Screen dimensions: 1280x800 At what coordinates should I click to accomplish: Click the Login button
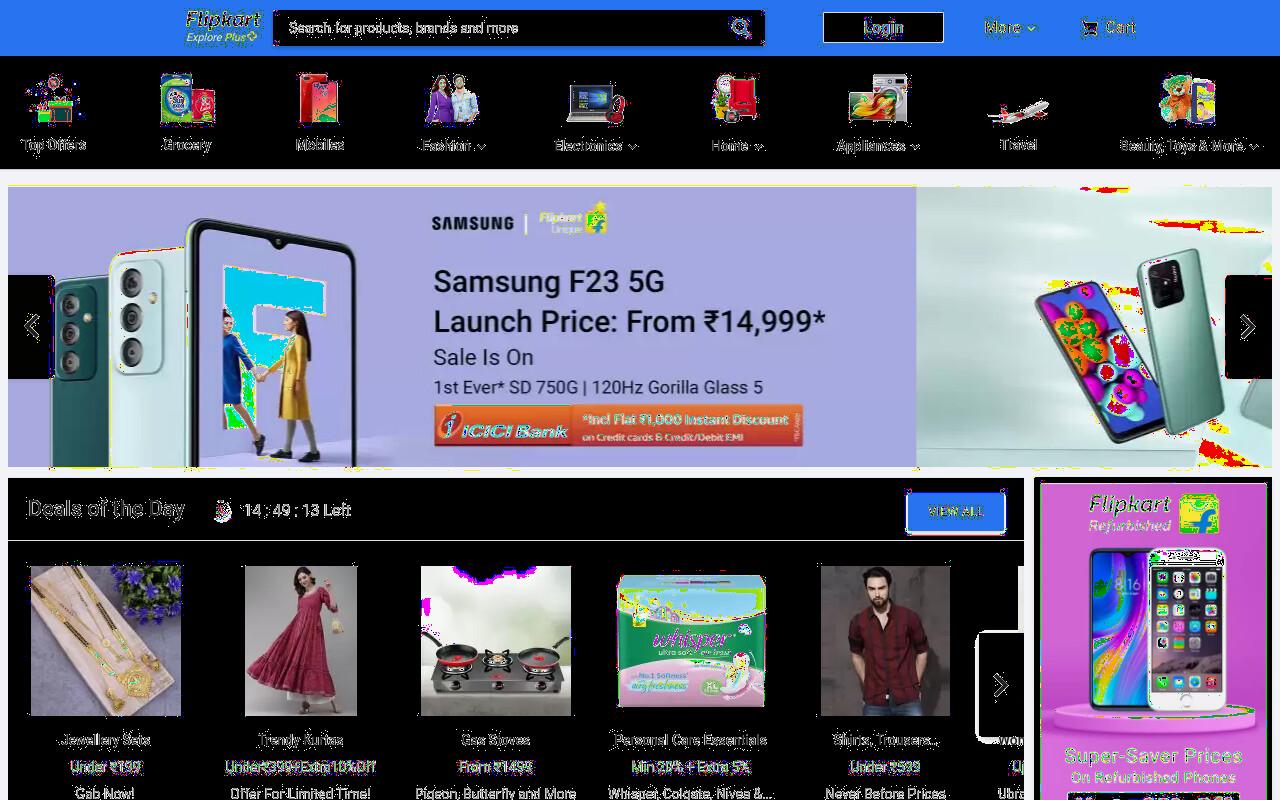(x=883, y=28)
